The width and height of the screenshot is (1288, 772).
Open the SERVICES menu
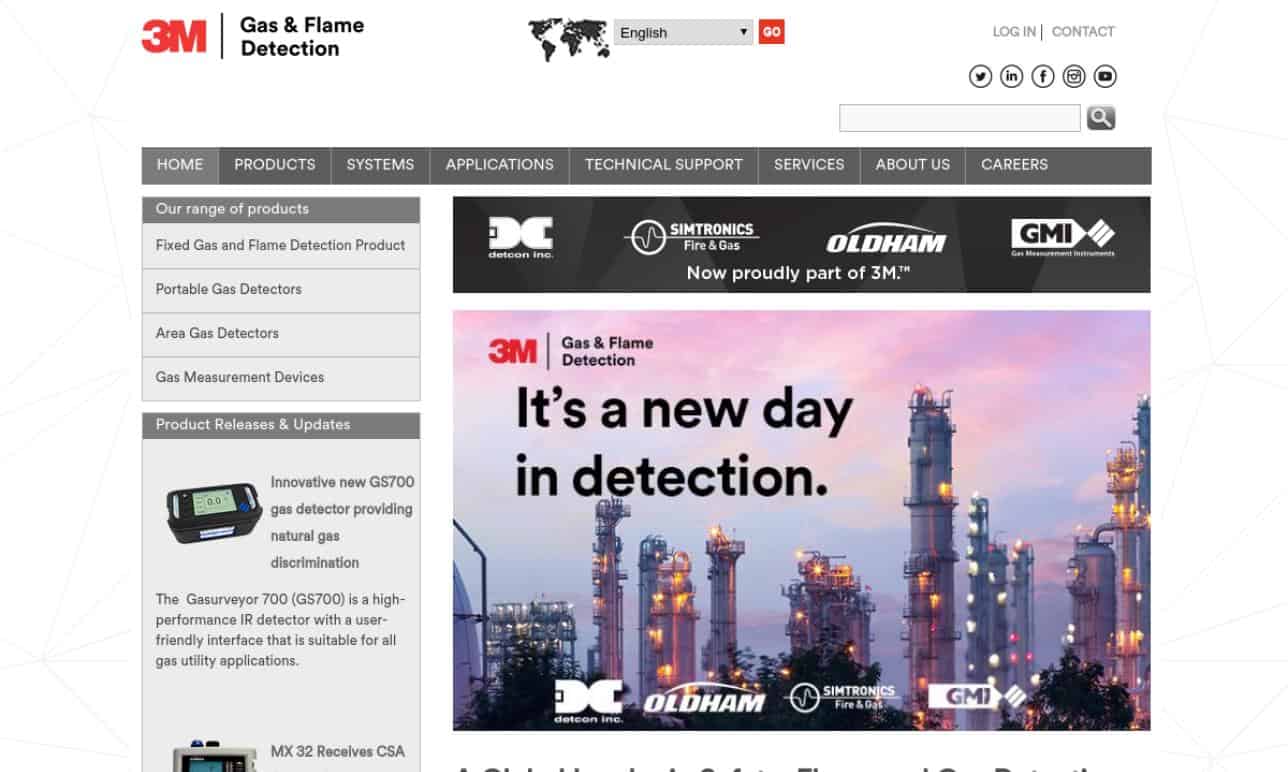pos(809,165)
